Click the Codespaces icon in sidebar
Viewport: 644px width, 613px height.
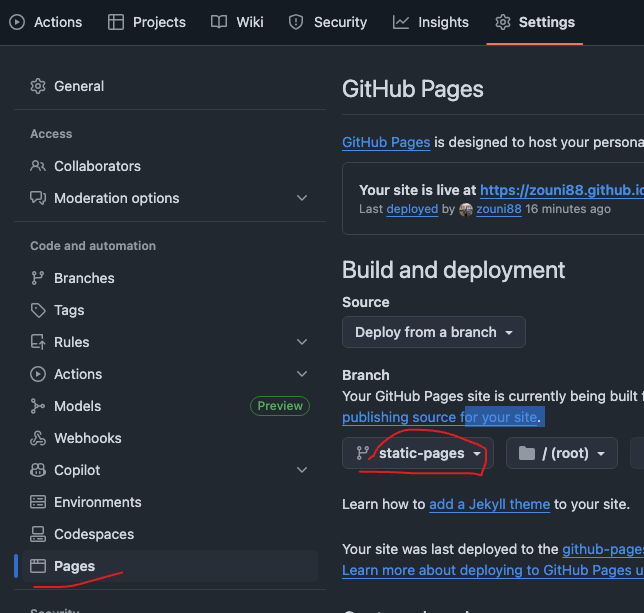(38, 534)
